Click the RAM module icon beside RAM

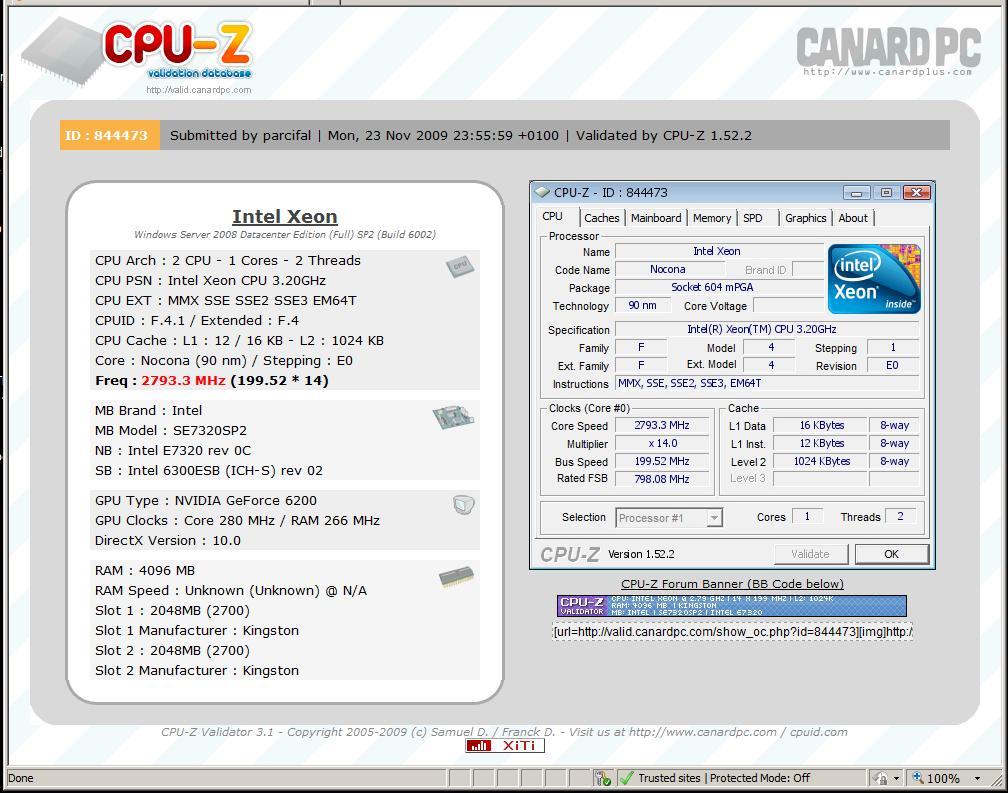(456, 576)
